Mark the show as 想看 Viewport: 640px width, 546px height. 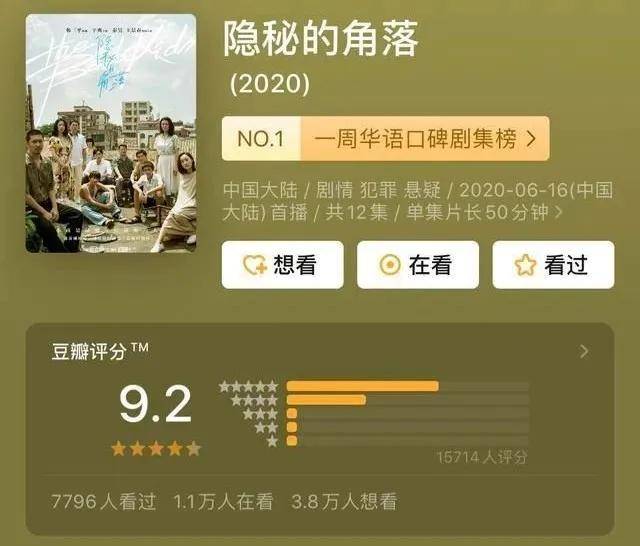tap(283, 265)
